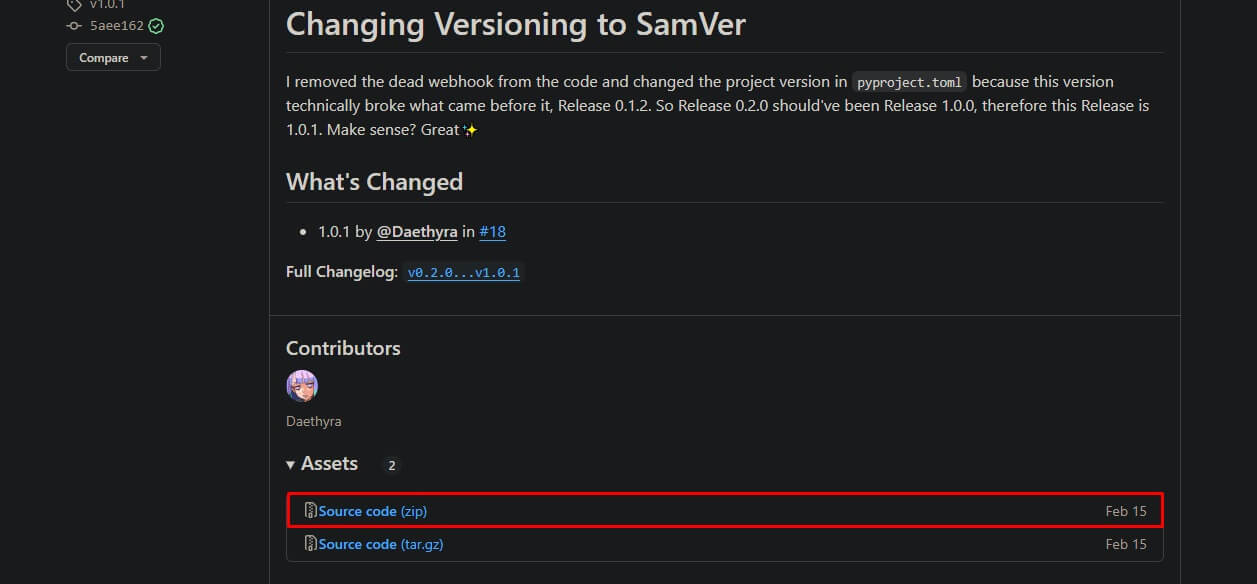Click the green verified check icon

[156, 26]
